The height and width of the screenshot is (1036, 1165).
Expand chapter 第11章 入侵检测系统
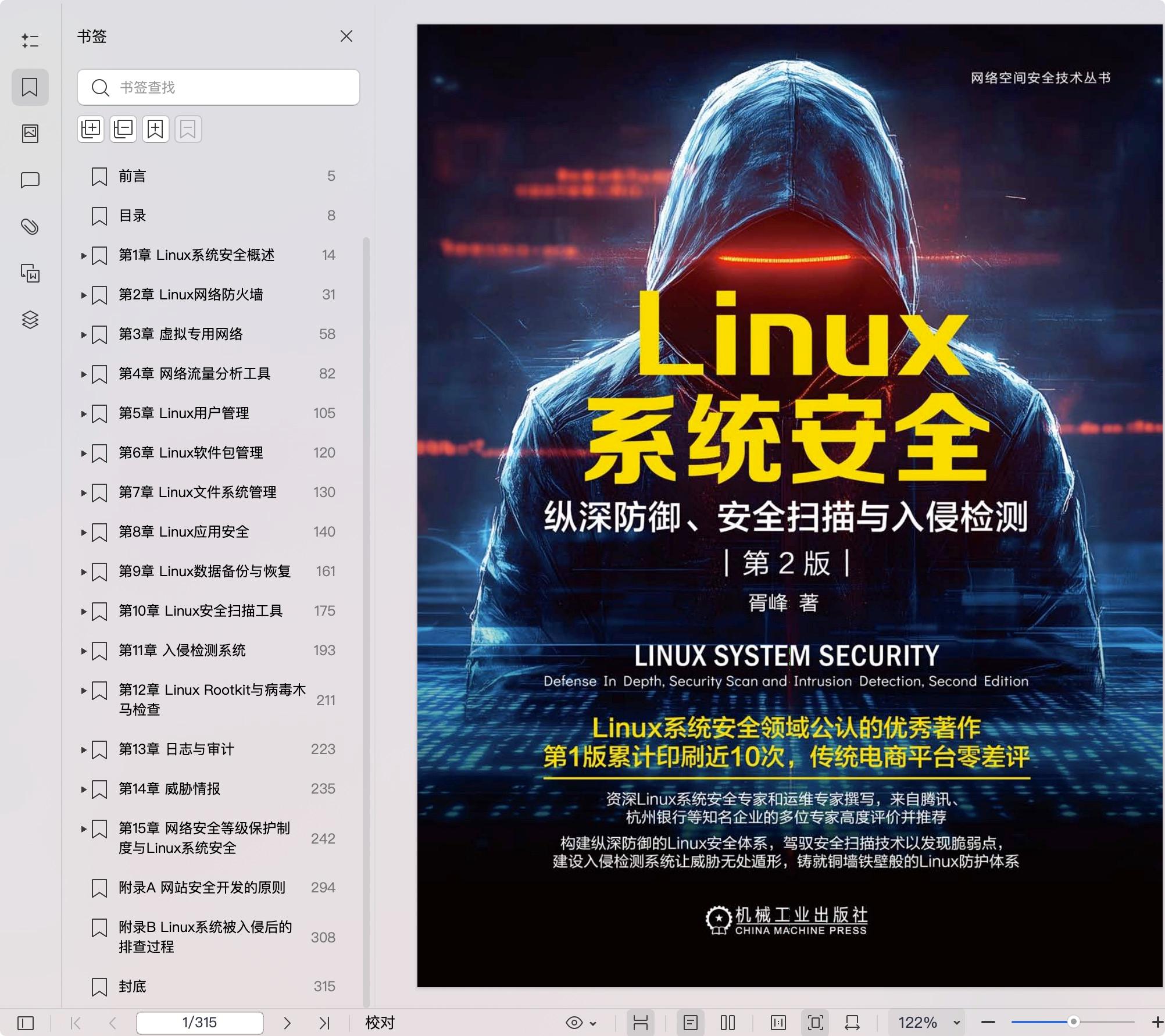point(84,651)
